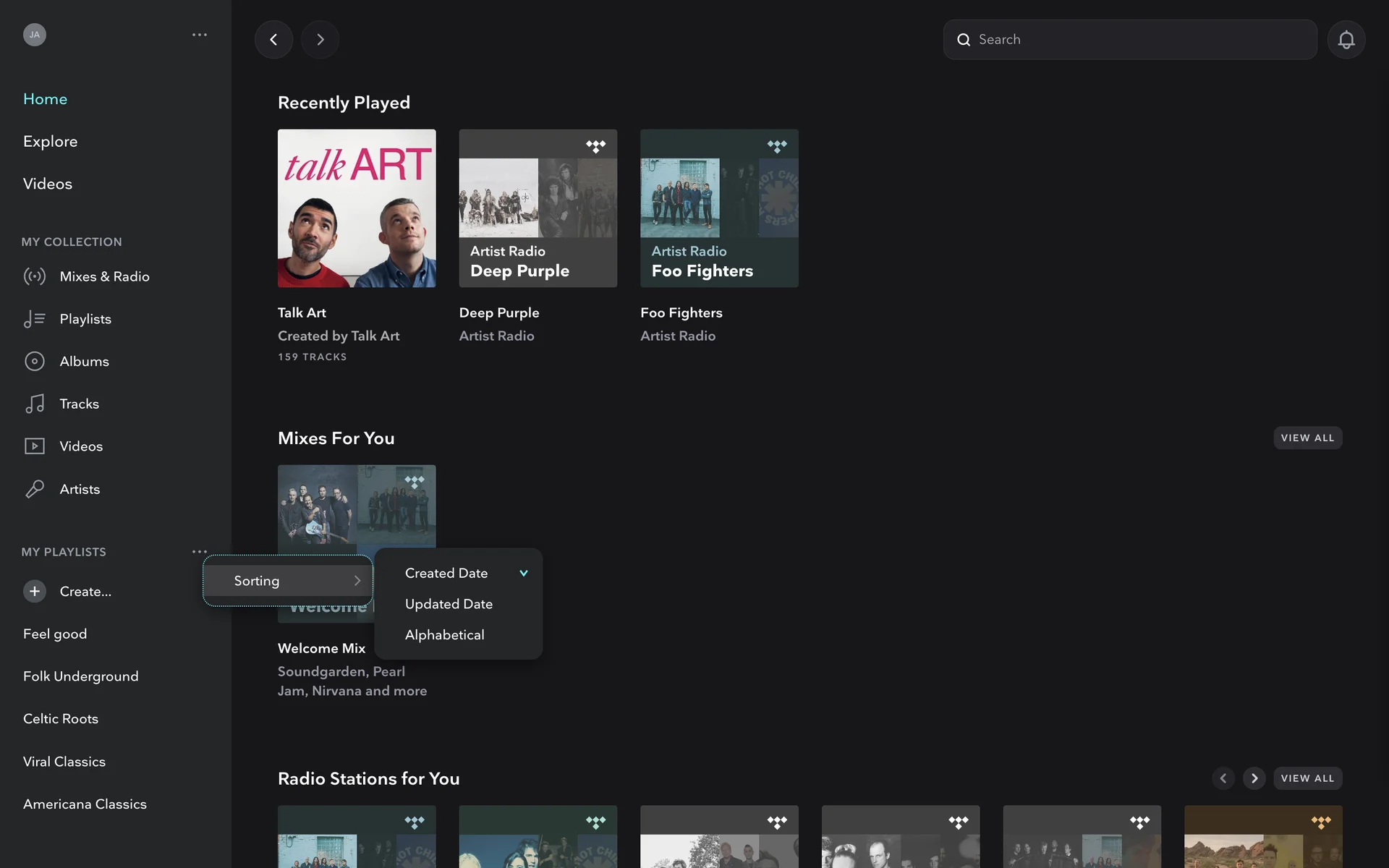Open the three-dot menu beside the profile avatar
Image resolution: width=1389 pixels, height=868 pixels.
point(200,35)
